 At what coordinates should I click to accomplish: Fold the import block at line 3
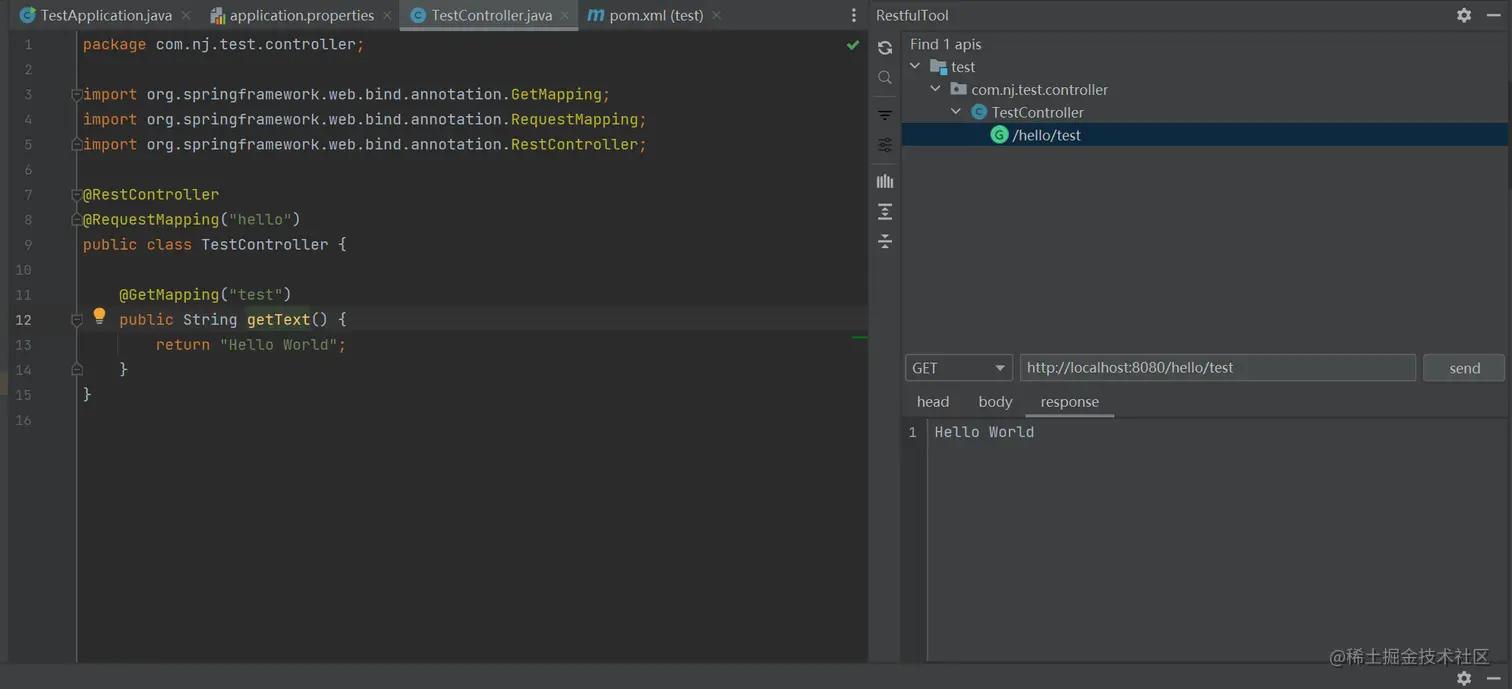click(x=76, y=95)
